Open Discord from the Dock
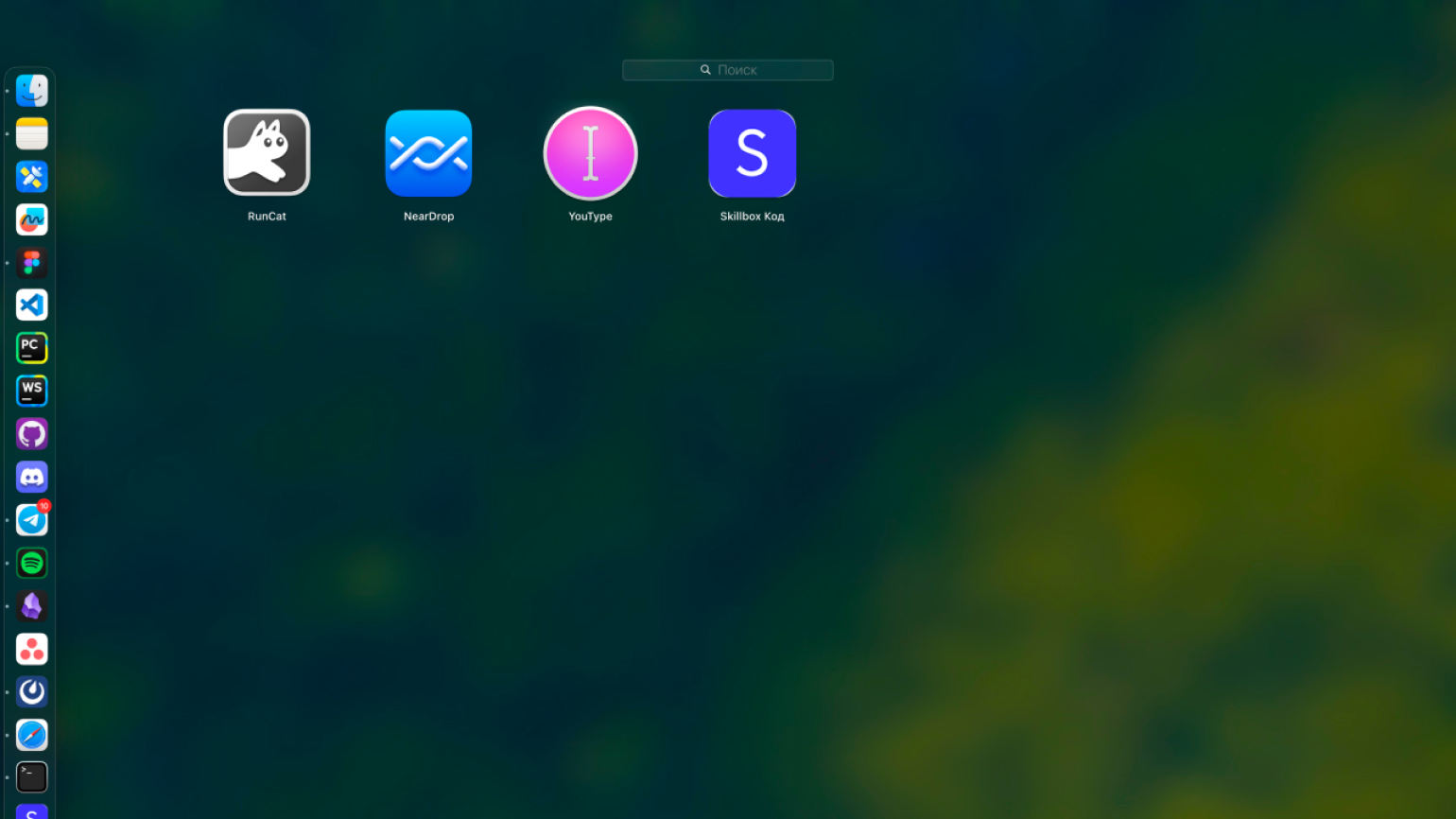1456x819 pixels. pyautogui.click(x=32, y=477)
